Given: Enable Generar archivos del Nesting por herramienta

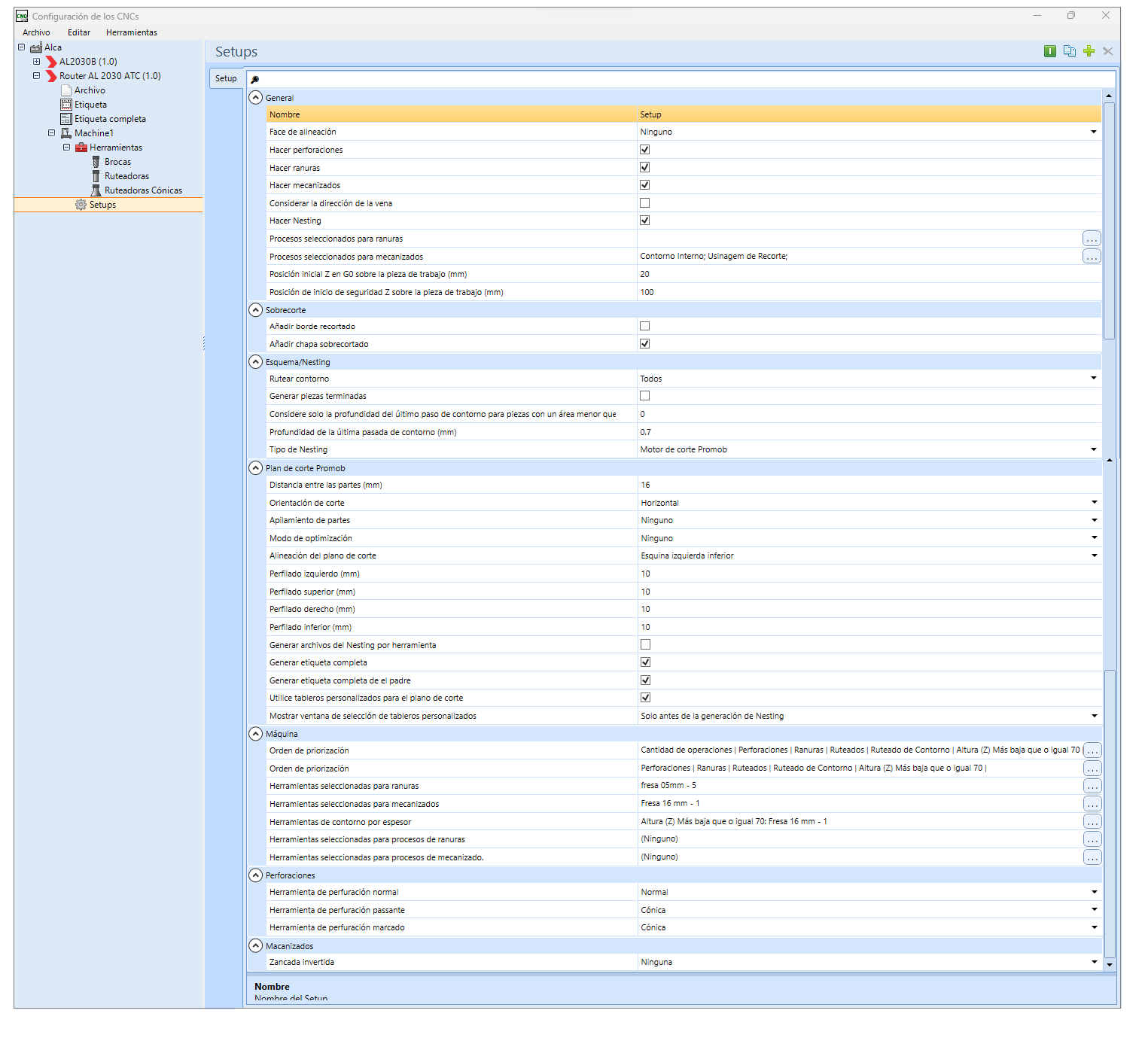Looking at the screenshot, I should tap(645, 644).
